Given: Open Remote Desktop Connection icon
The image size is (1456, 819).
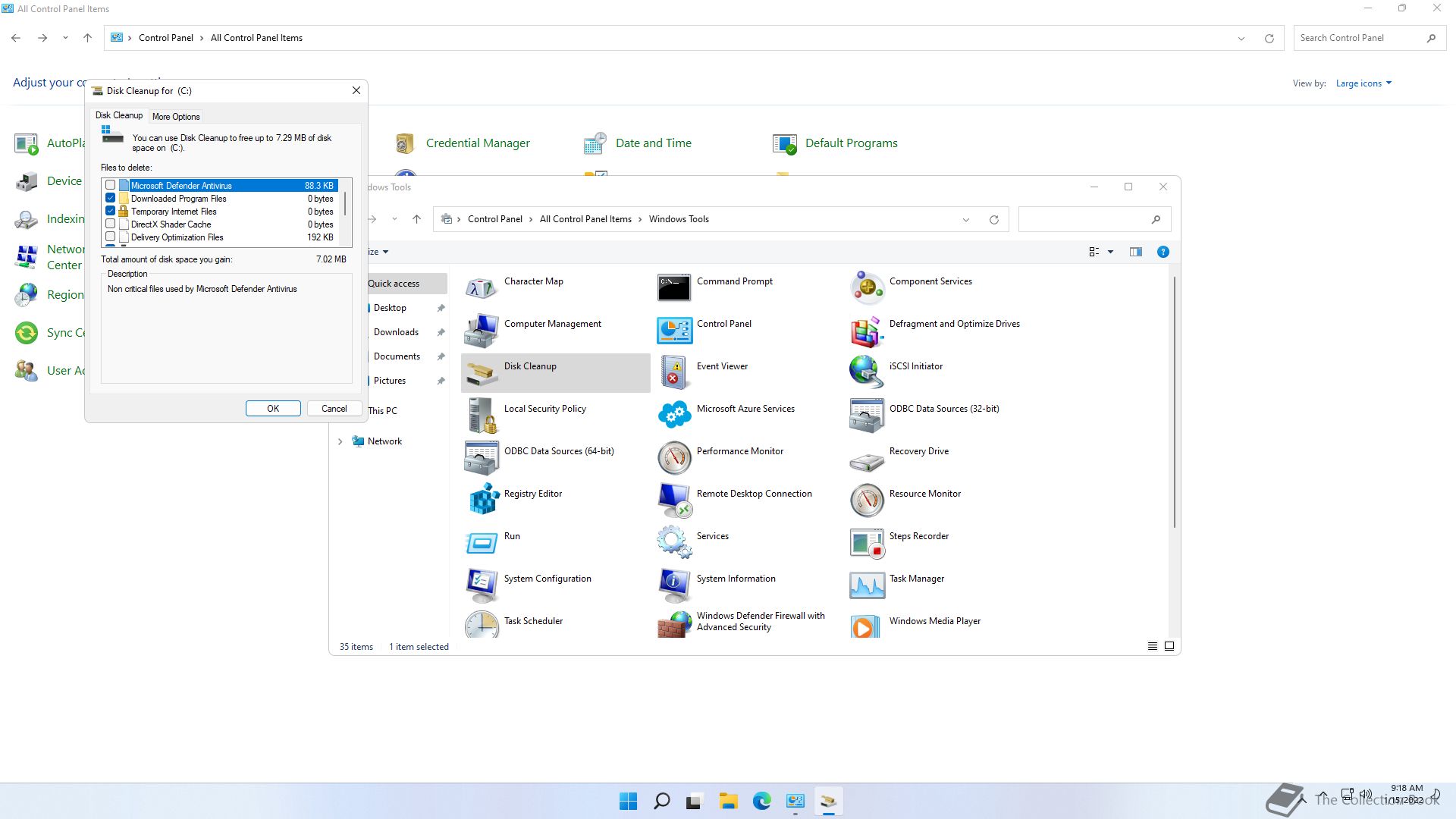Looking at the screenshot, I should [674, 500].
